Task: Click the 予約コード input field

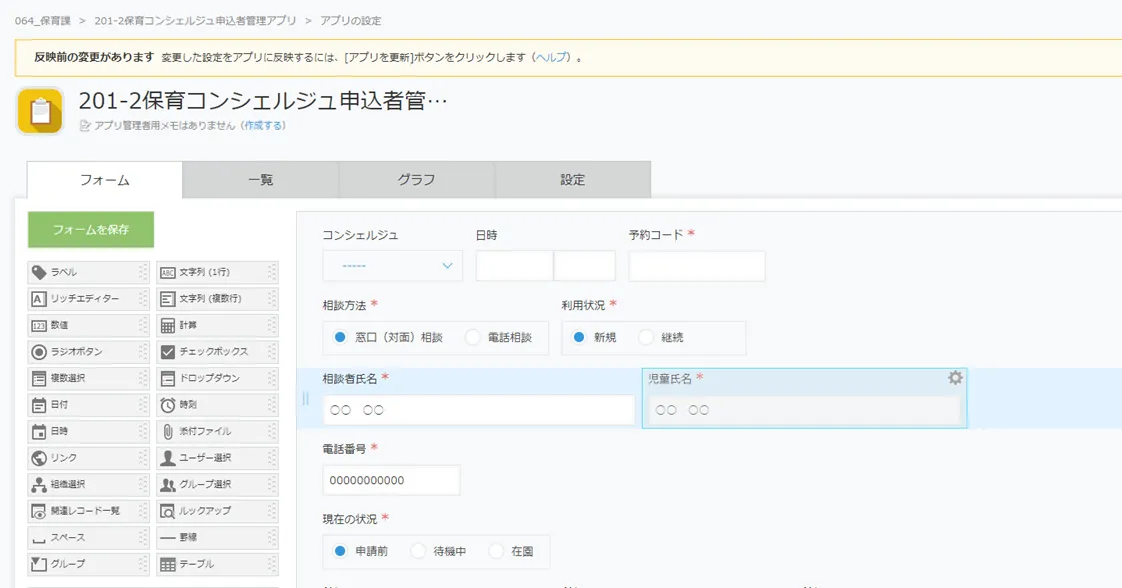Action: pos(697,266)
